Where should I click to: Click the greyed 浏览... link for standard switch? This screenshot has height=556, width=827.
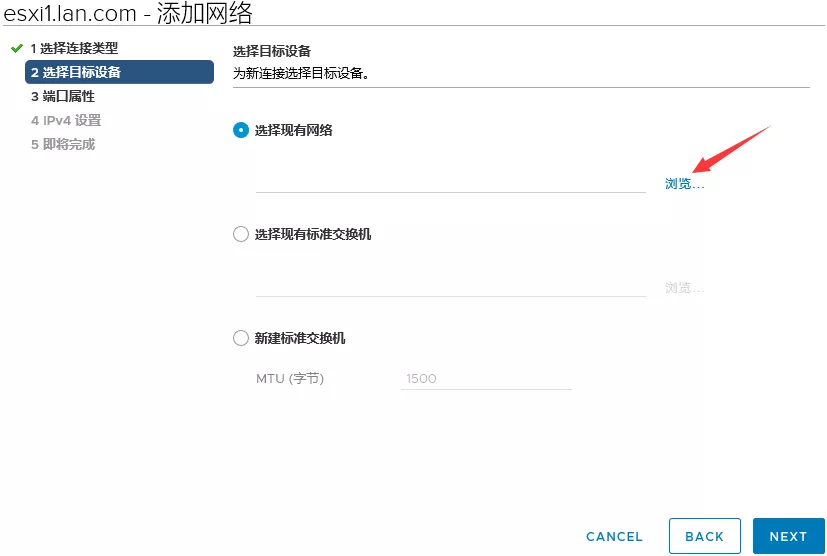point(684,288)
